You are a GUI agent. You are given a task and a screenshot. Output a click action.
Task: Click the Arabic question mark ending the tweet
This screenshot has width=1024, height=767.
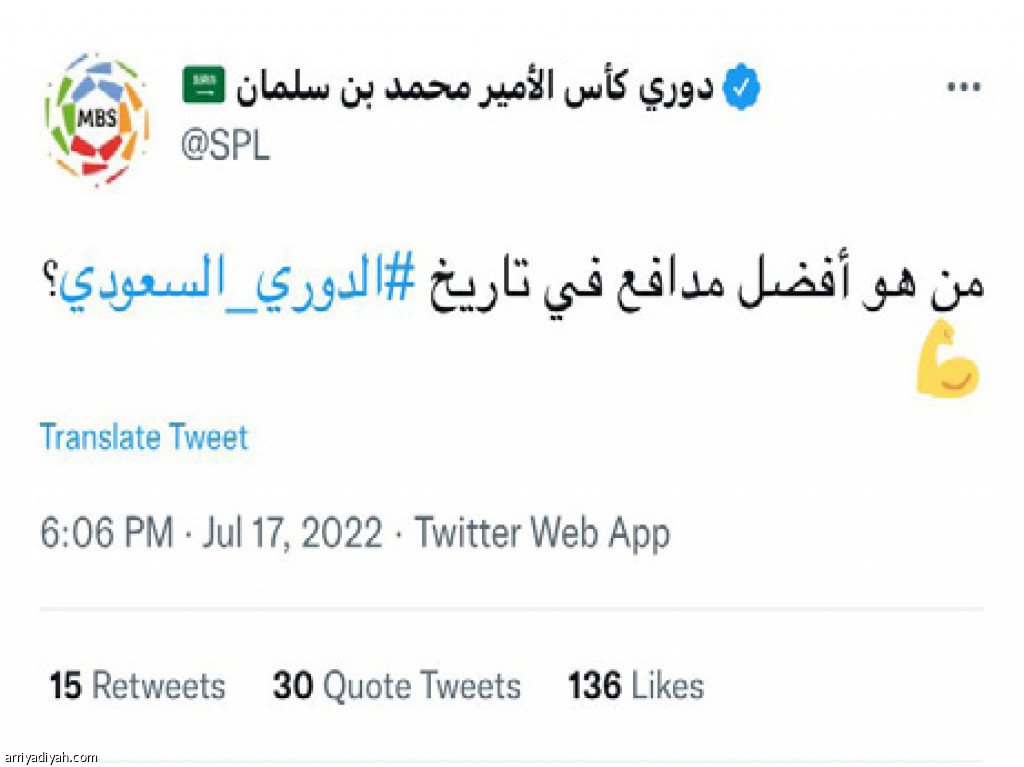50,278
